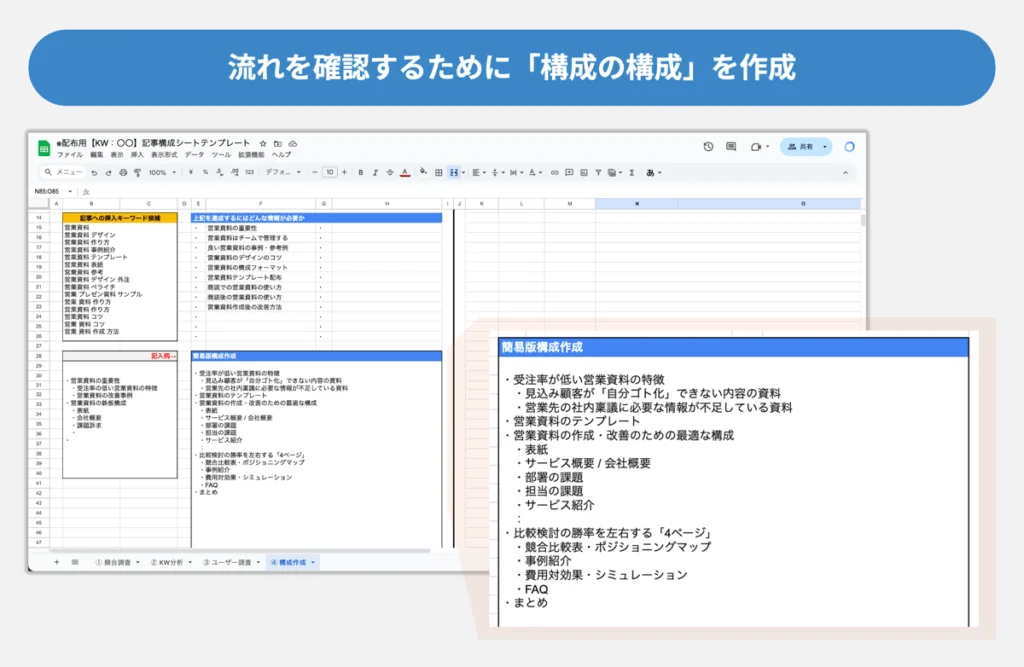This screenshot has width=1024, height=667.
Task: Toggle italic text formatting
Action: (374, 172)
